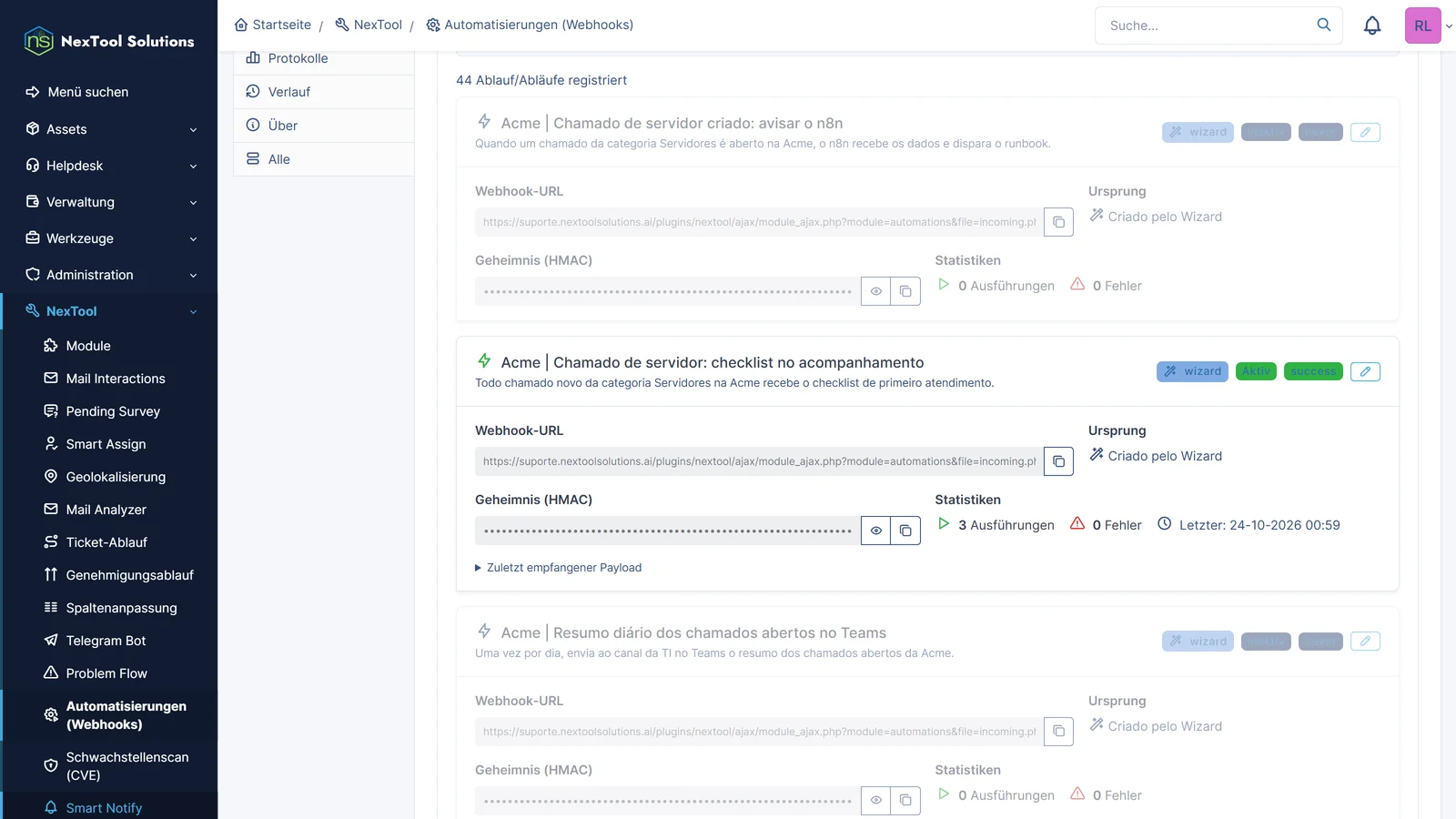The image size is (1456, 819).
Task: Collapse the NexTool menu
Action: click(x=109, y=311)
